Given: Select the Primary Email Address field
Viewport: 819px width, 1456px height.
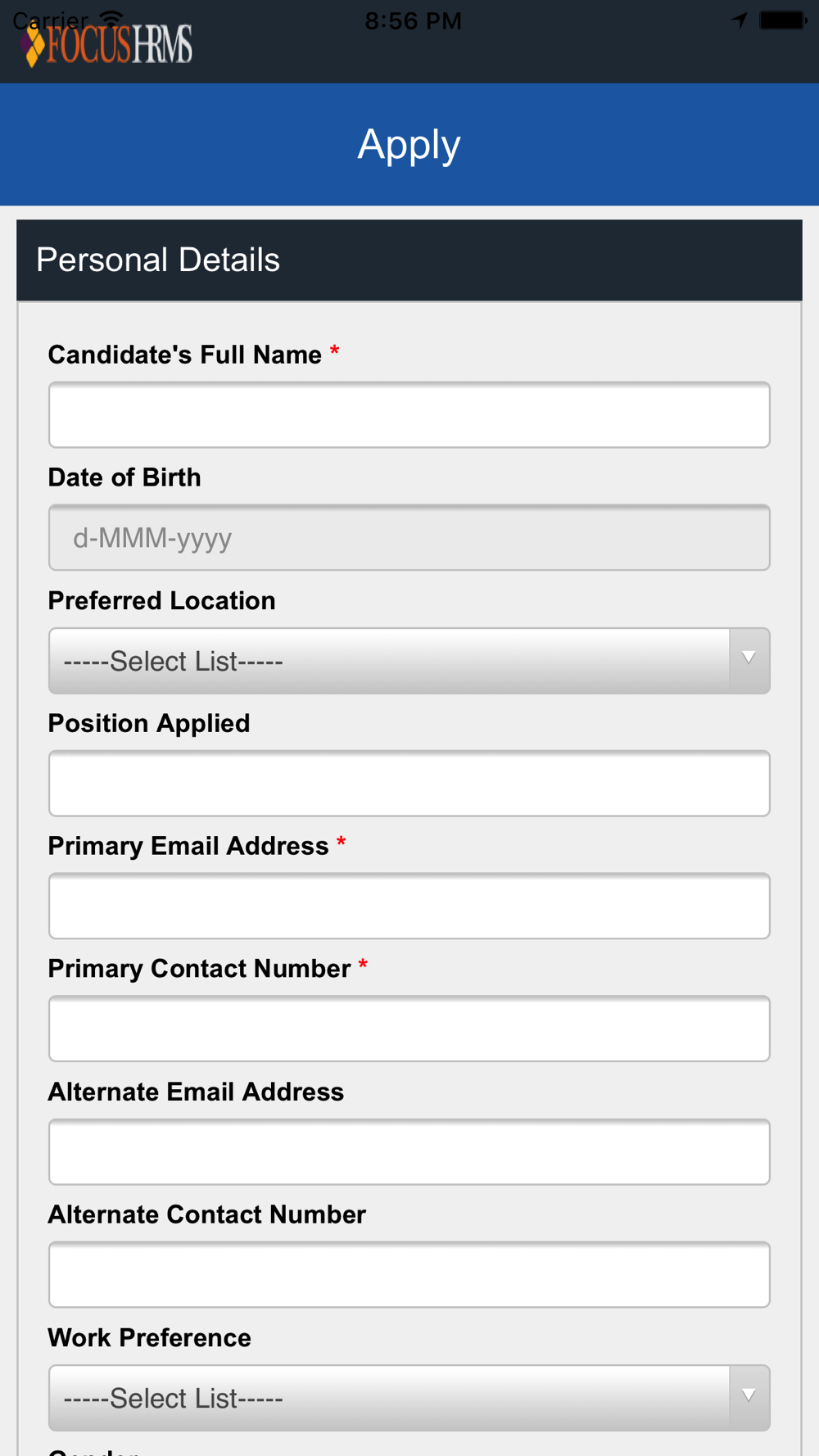Looking at the screenshot, I should 409,906.
